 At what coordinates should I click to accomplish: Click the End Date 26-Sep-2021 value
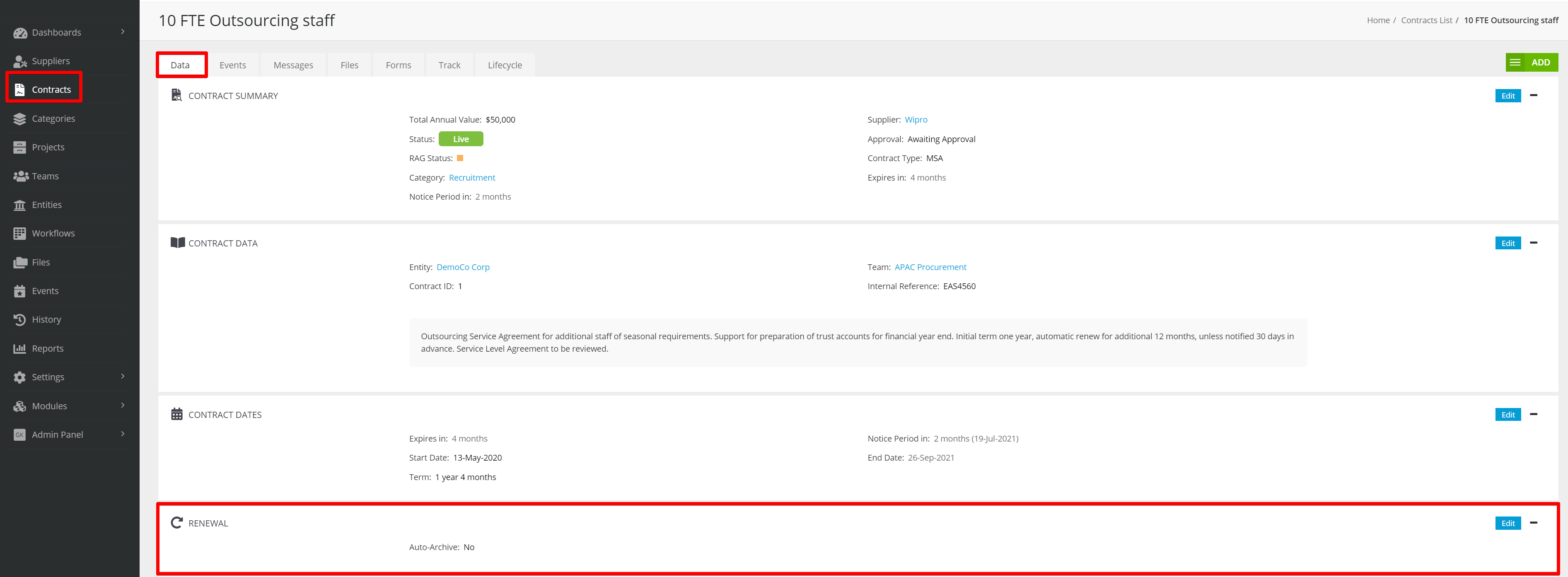(931, 458)
